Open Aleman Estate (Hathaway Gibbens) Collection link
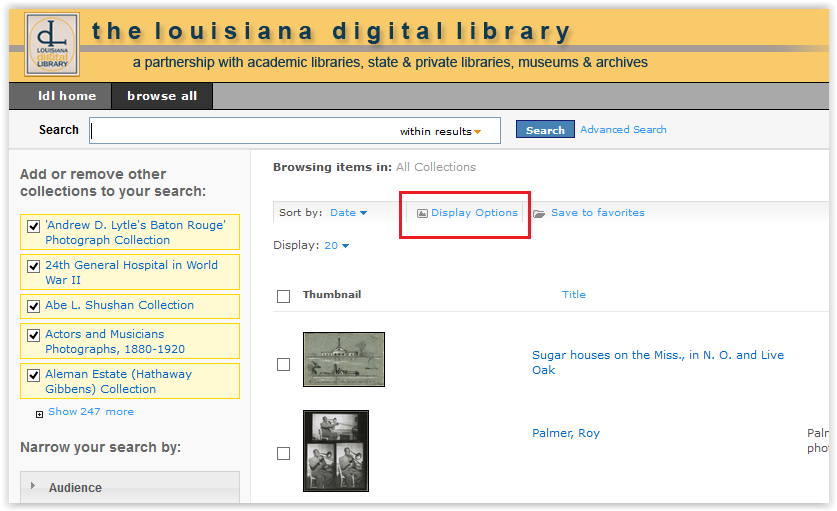This screenshot has width=837, height=511. (x=119, y=381)
